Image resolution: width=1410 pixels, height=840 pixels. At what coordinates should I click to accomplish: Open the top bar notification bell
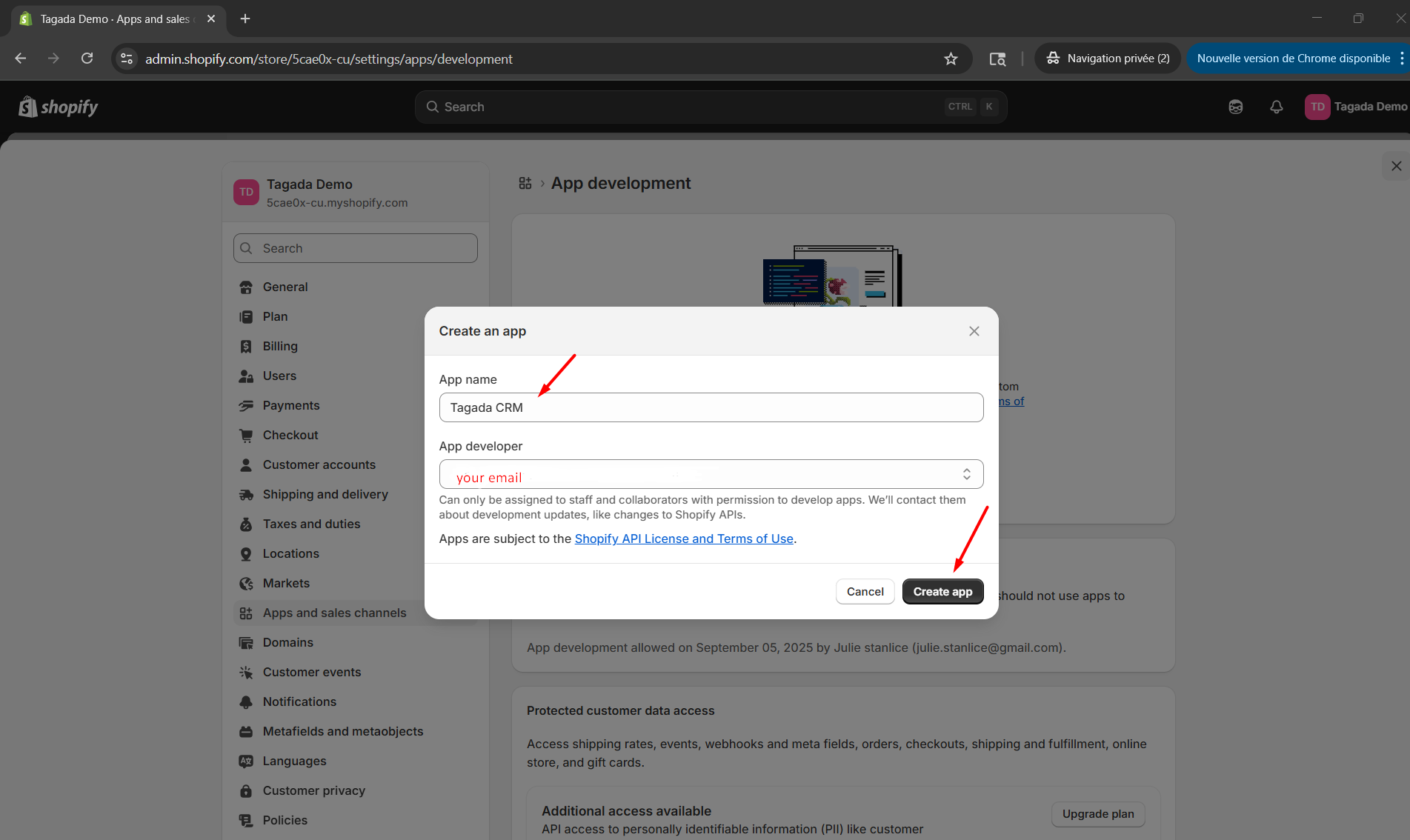point(1277,107)
